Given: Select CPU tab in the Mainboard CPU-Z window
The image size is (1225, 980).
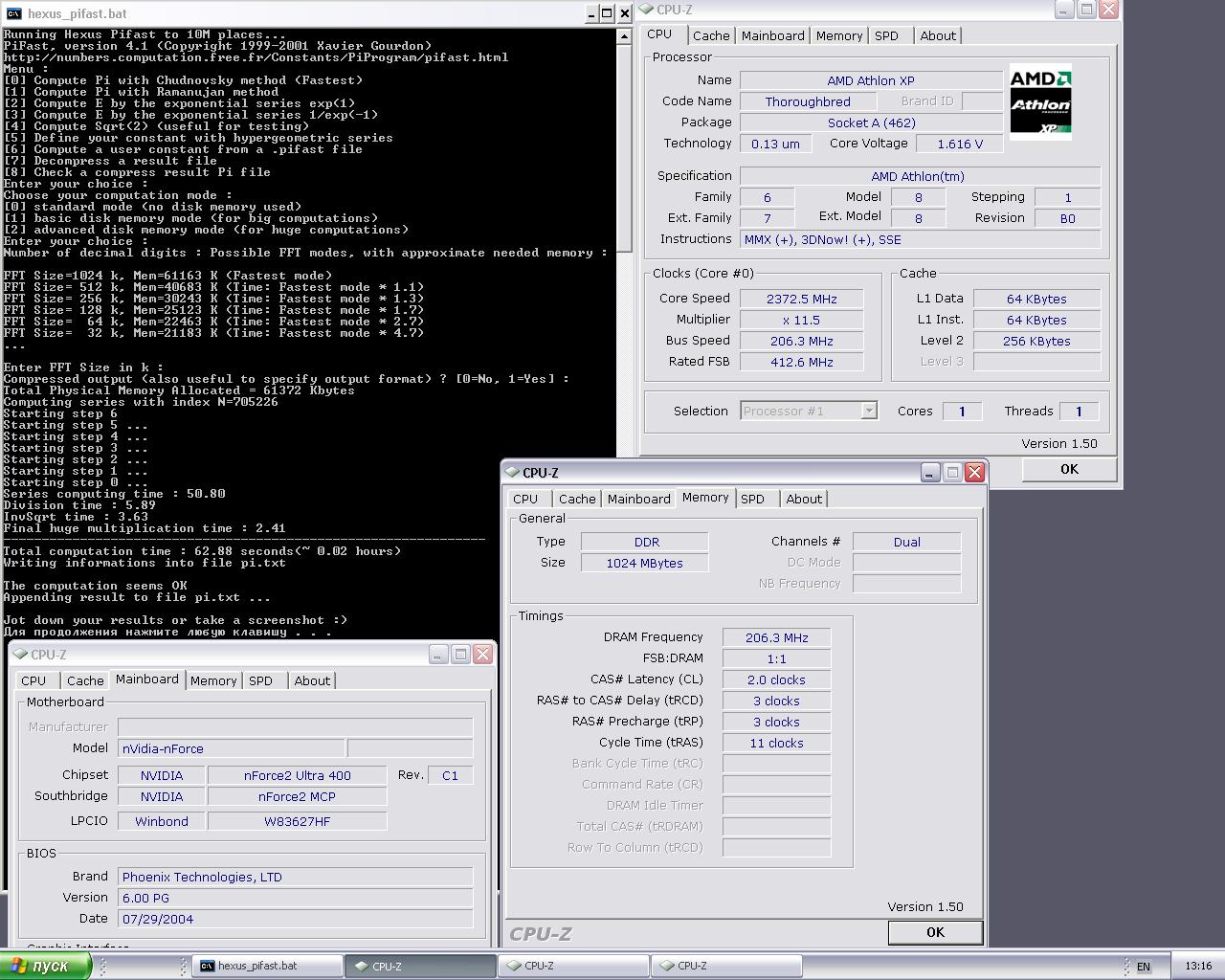Looking at the screenshot, I should [x=33, y=680].
